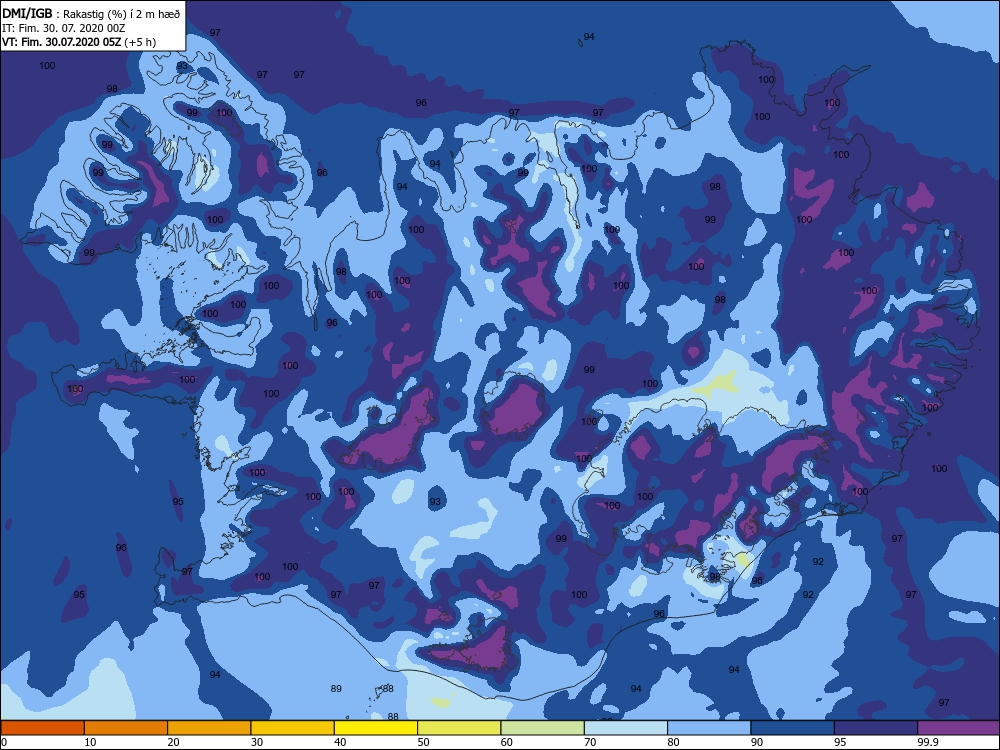Click the '60' legend scale label
Viewport: 1000px width, 750px height.
click(x=507, y=742)
